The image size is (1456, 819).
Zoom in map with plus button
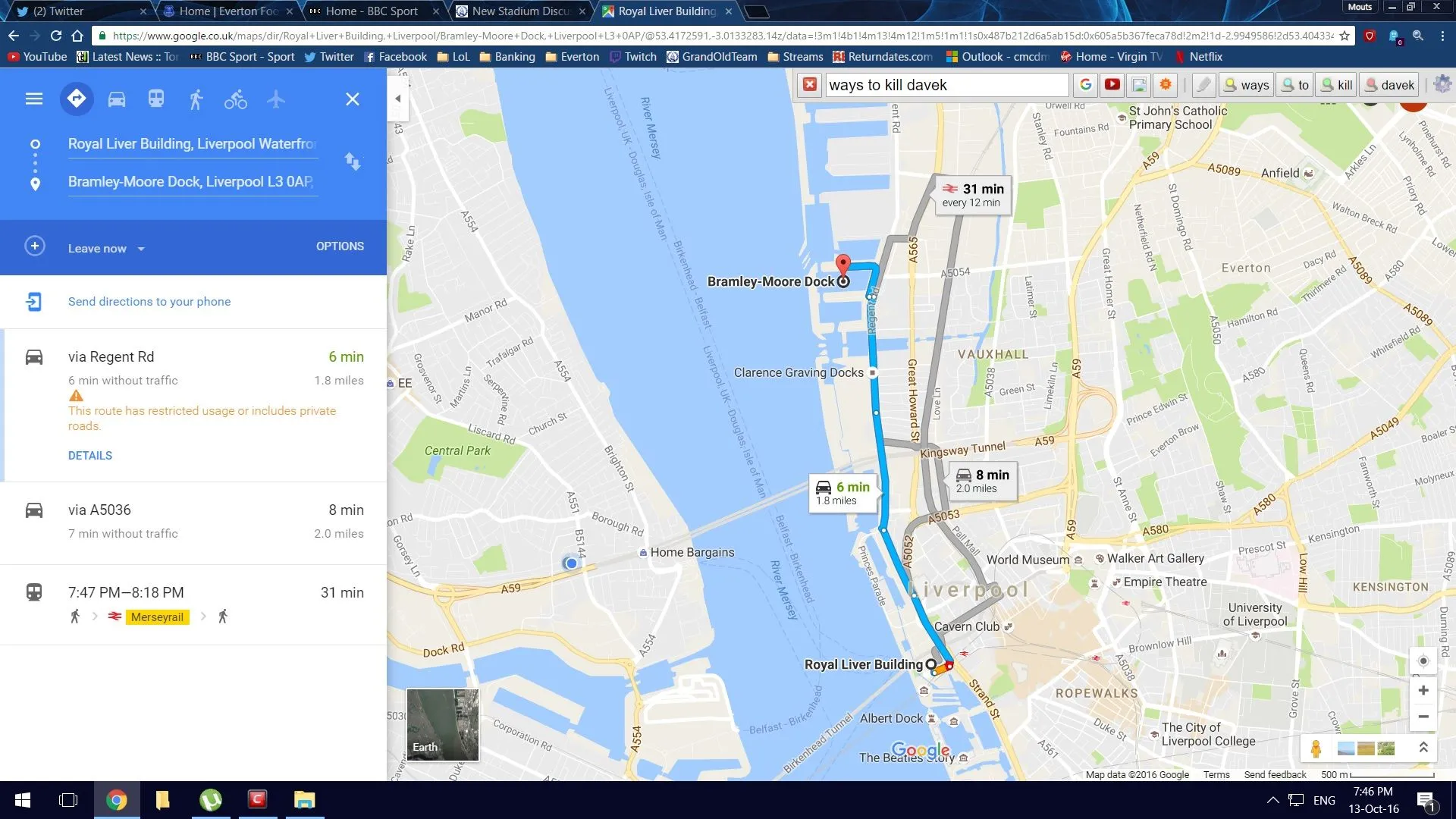pyautogui.click(x=1423, y=690)
